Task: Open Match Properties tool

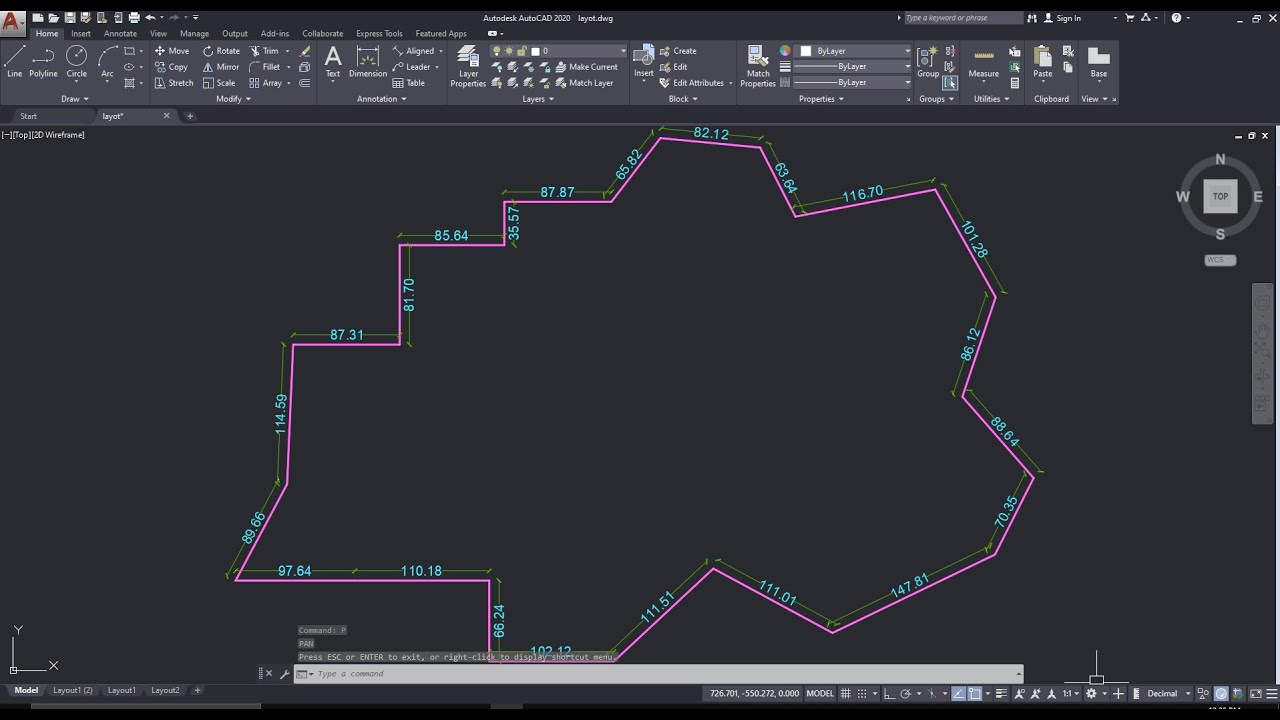Action: pyautogui.click(x=758, y=66)
